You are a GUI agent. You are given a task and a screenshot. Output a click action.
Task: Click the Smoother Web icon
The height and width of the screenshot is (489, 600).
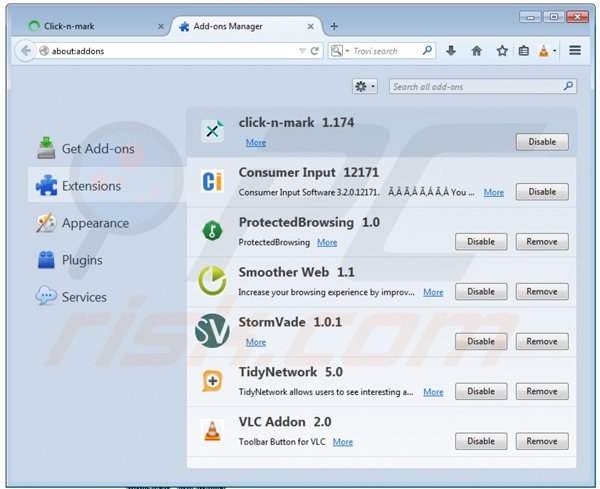(x=212, y=281)
